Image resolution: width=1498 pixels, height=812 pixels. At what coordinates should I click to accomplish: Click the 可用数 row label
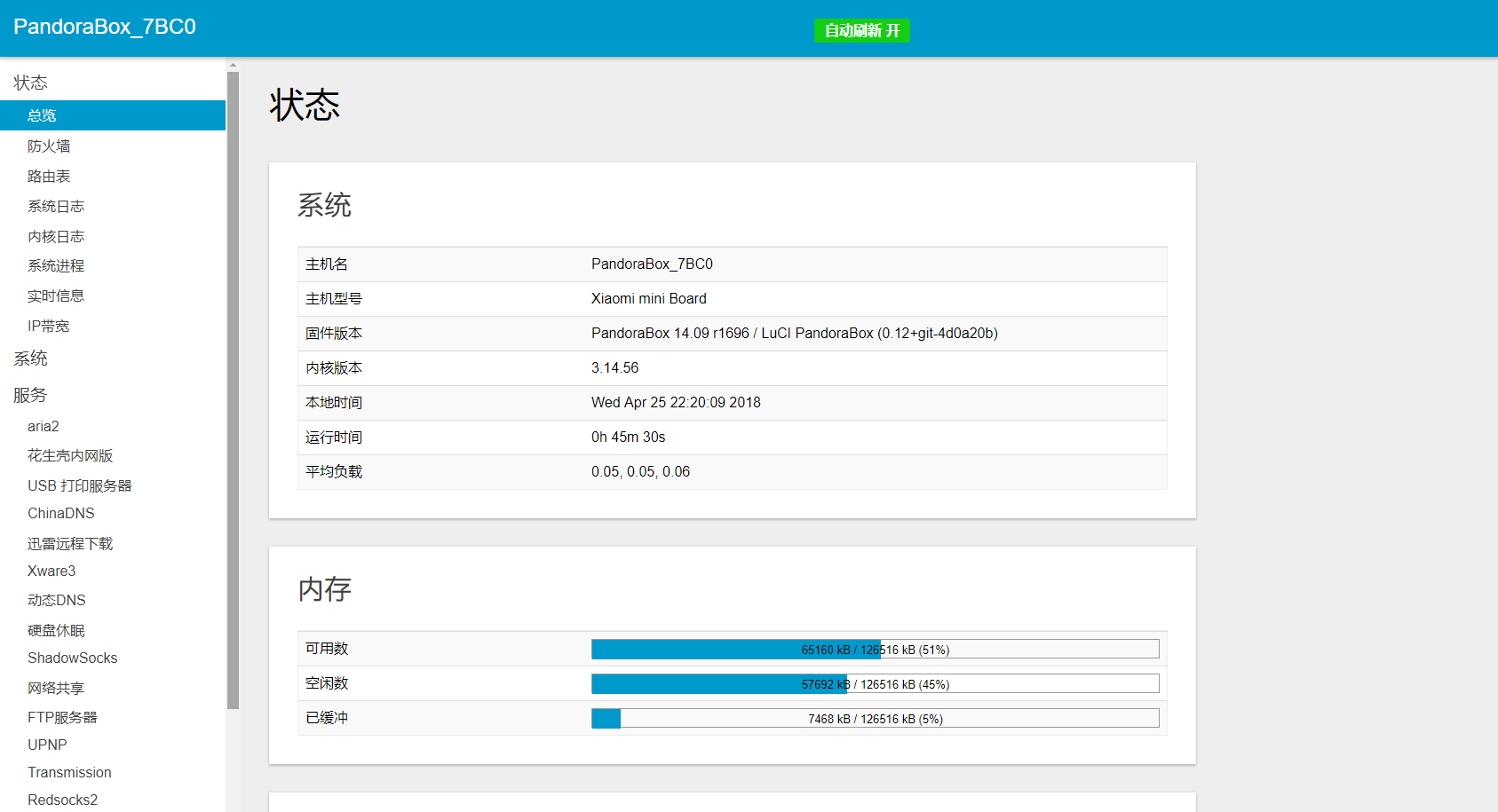click(x=327, y=648)
